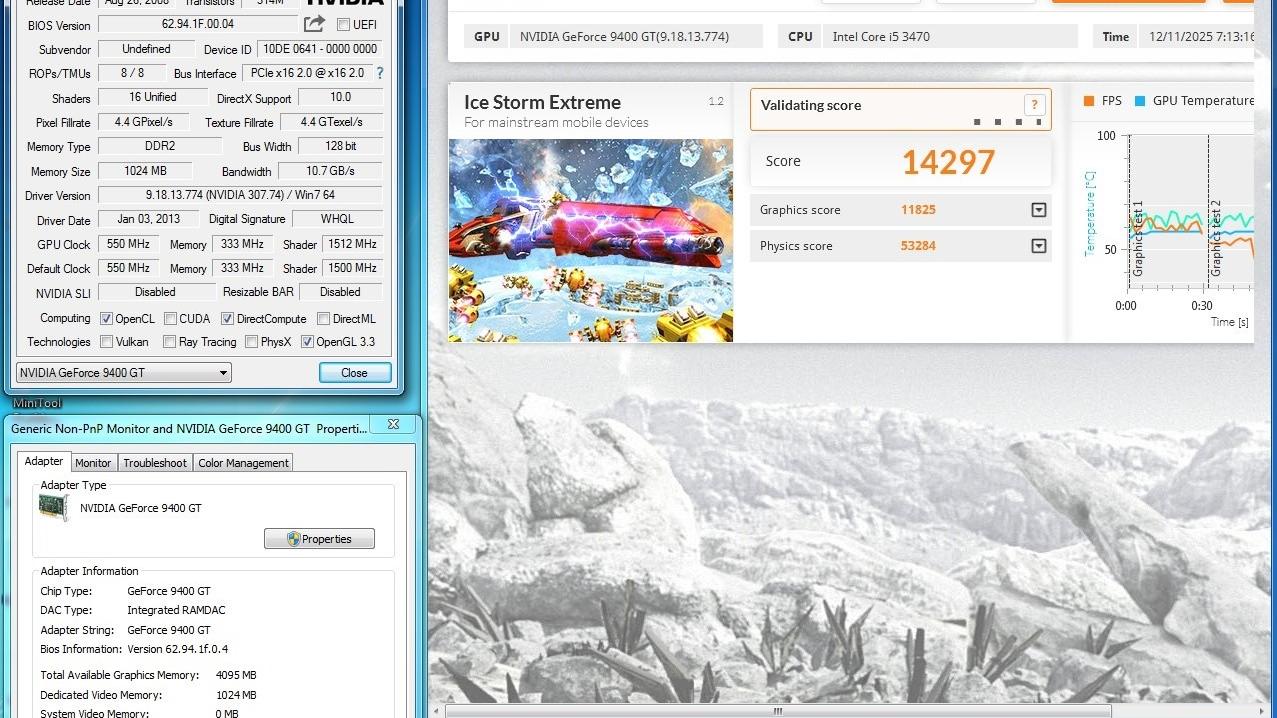This screenshot has height=718, width=1277.
Task: Toggle the UEFI checkbox
Action: [343, 25]
